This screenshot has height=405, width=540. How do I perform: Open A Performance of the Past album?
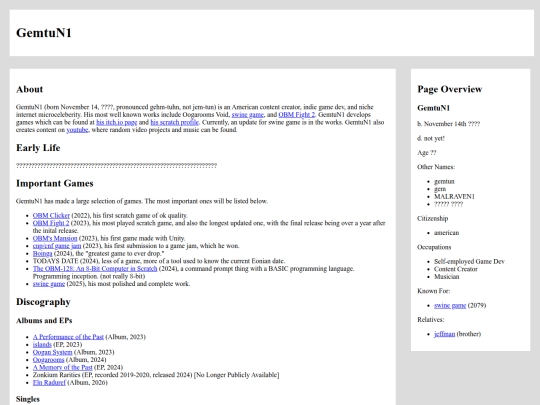tap(68, 337)
